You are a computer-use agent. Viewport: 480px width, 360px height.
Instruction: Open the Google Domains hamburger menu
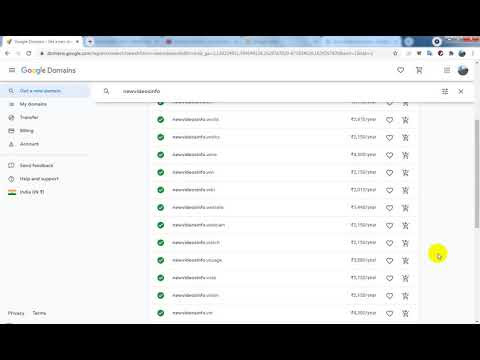(12, 70)
